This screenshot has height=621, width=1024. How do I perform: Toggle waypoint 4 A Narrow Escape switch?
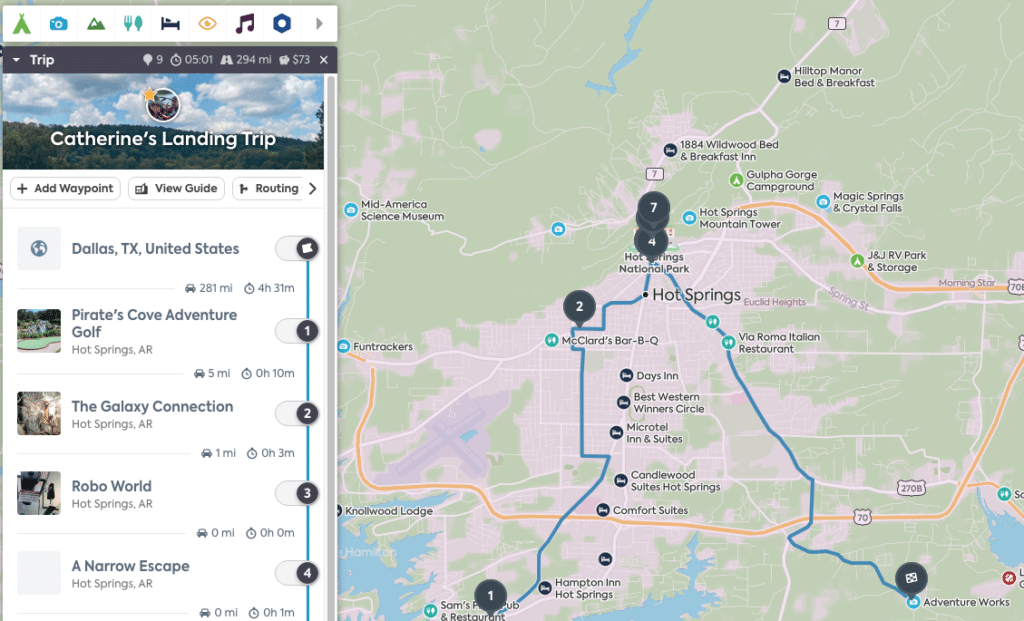tap(297, 573)
